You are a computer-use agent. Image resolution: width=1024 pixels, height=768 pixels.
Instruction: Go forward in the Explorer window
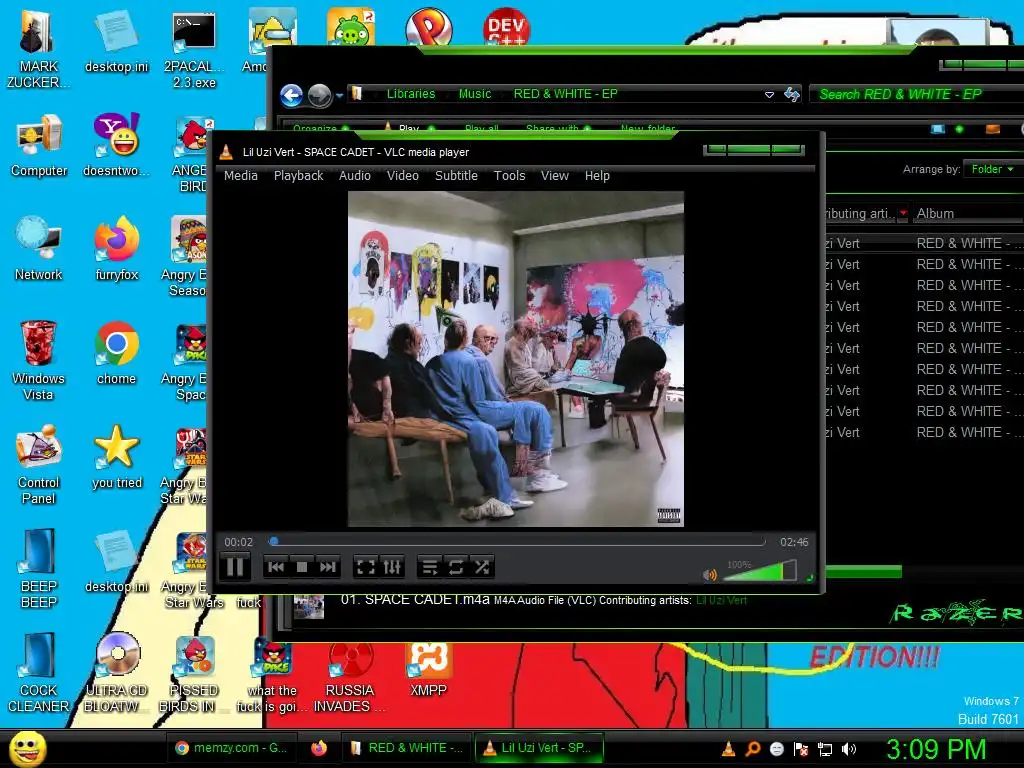tap(319, 95)
